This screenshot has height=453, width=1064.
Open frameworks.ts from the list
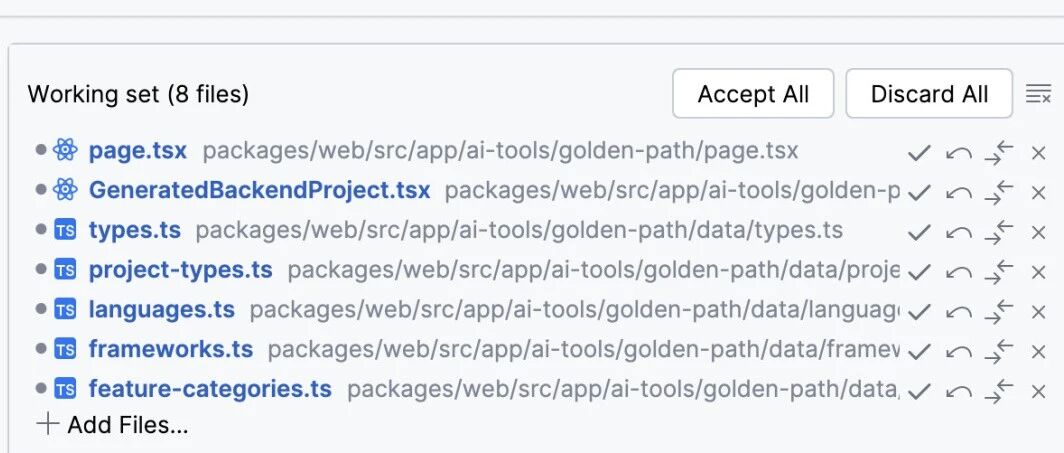pos(170,350)
